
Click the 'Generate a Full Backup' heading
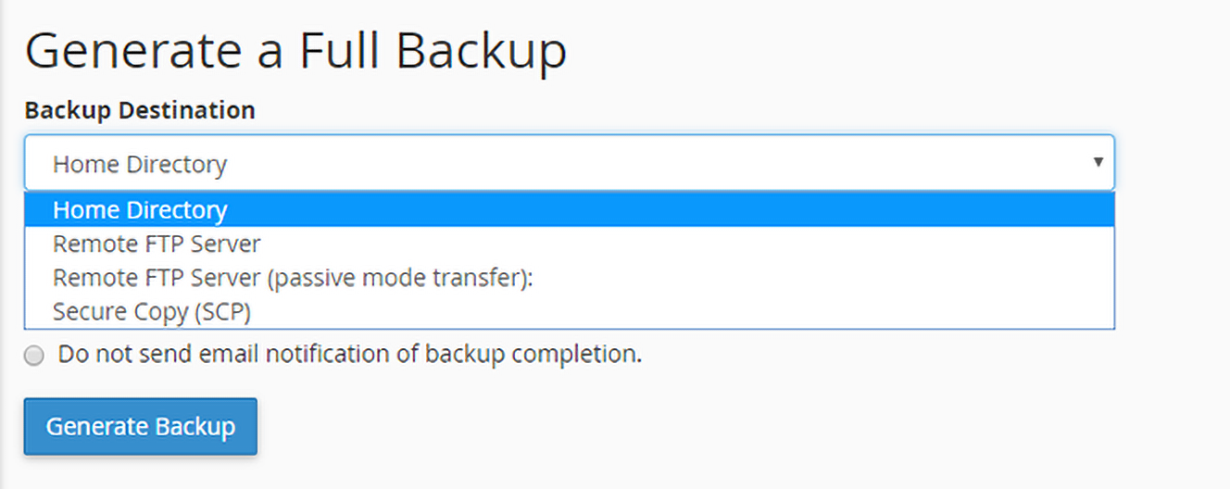pos(295,52)
